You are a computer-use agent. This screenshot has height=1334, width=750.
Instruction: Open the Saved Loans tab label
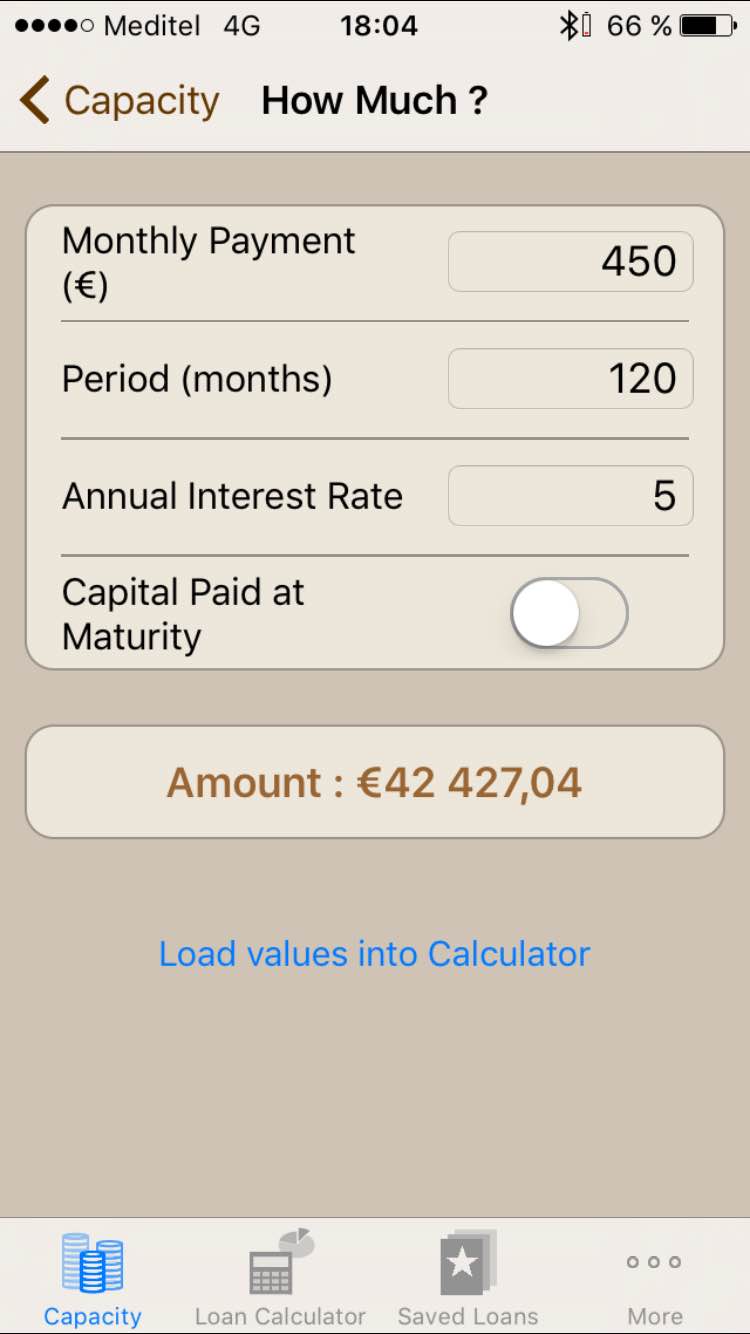(467, 1316)
